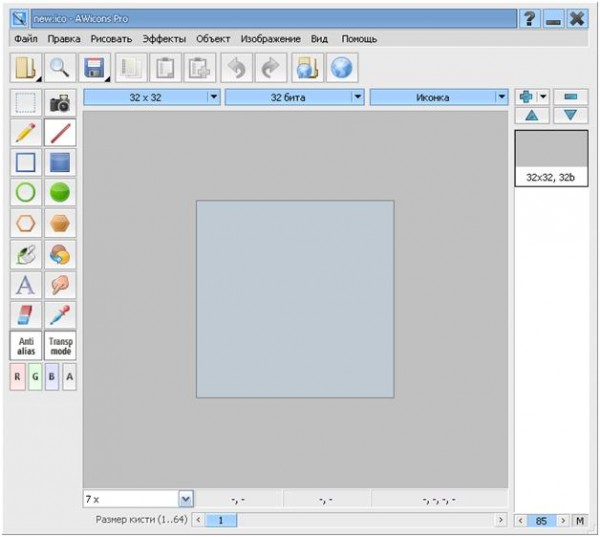Click the clipboard paste icon

pyautogui.click(x=165, y=68)
